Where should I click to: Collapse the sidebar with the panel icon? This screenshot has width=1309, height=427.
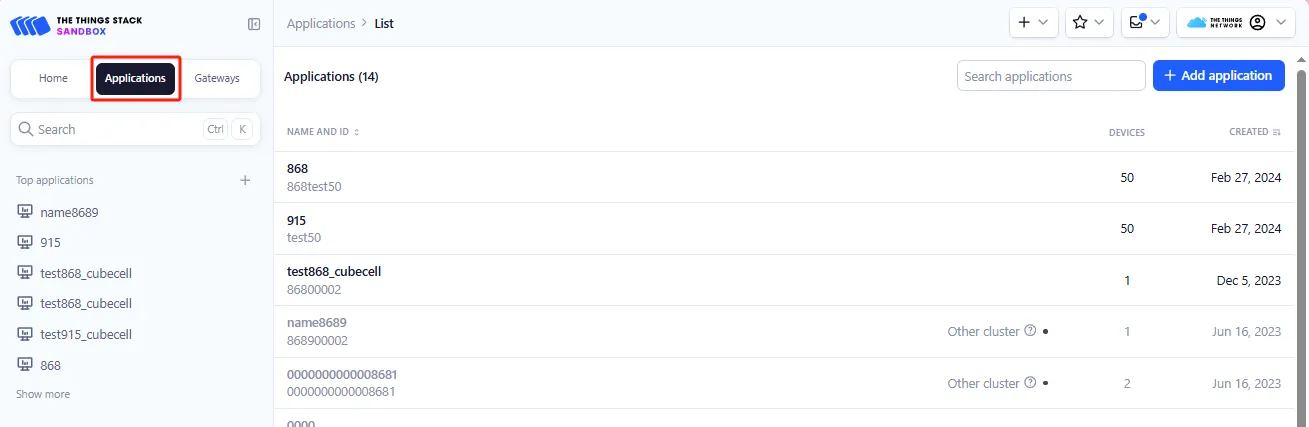[254, 24]
